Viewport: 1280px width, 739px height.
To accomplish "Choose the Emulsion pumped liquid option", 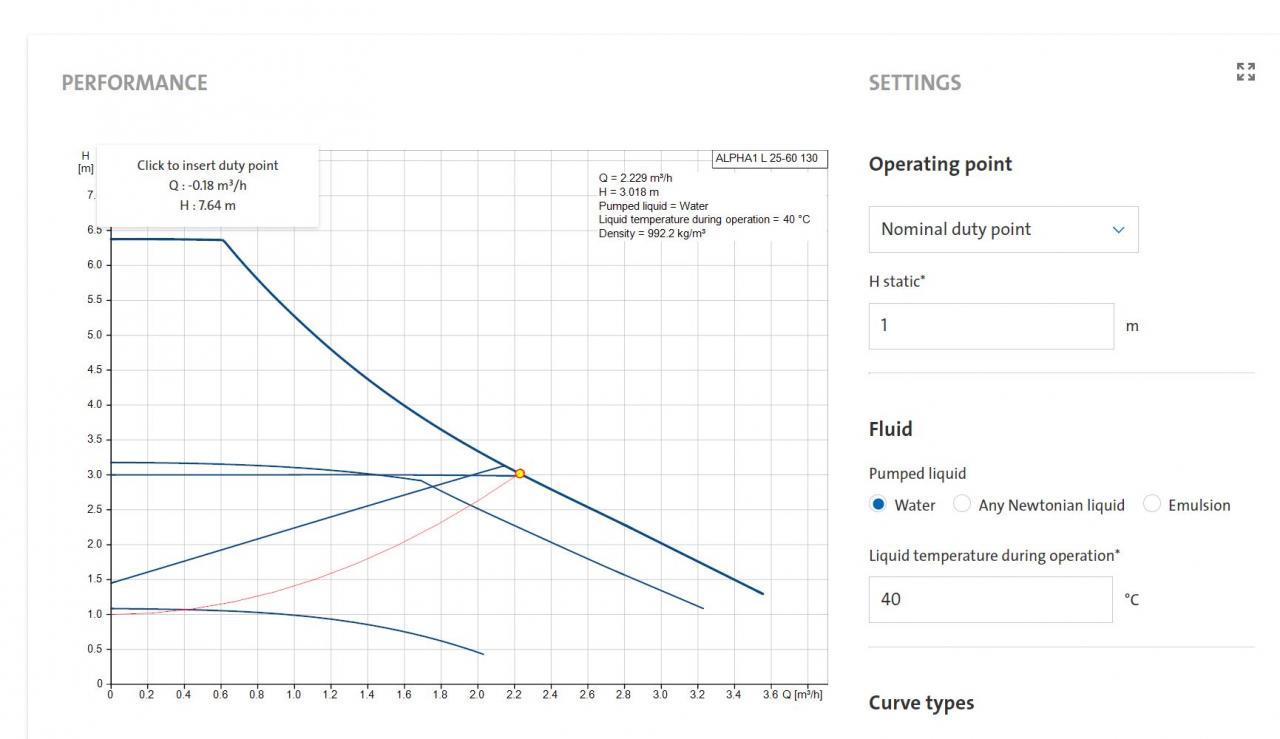I will 1151,505.
